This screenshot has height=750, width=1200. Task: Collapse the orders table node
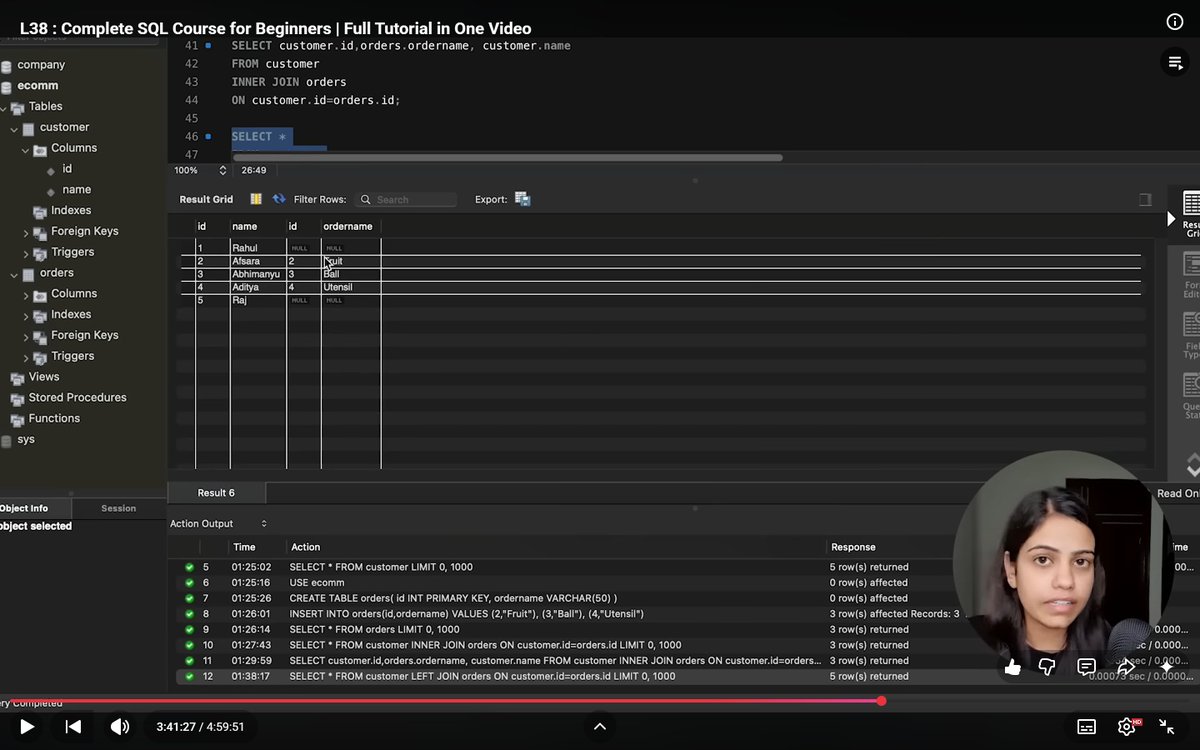coord(14,274)
